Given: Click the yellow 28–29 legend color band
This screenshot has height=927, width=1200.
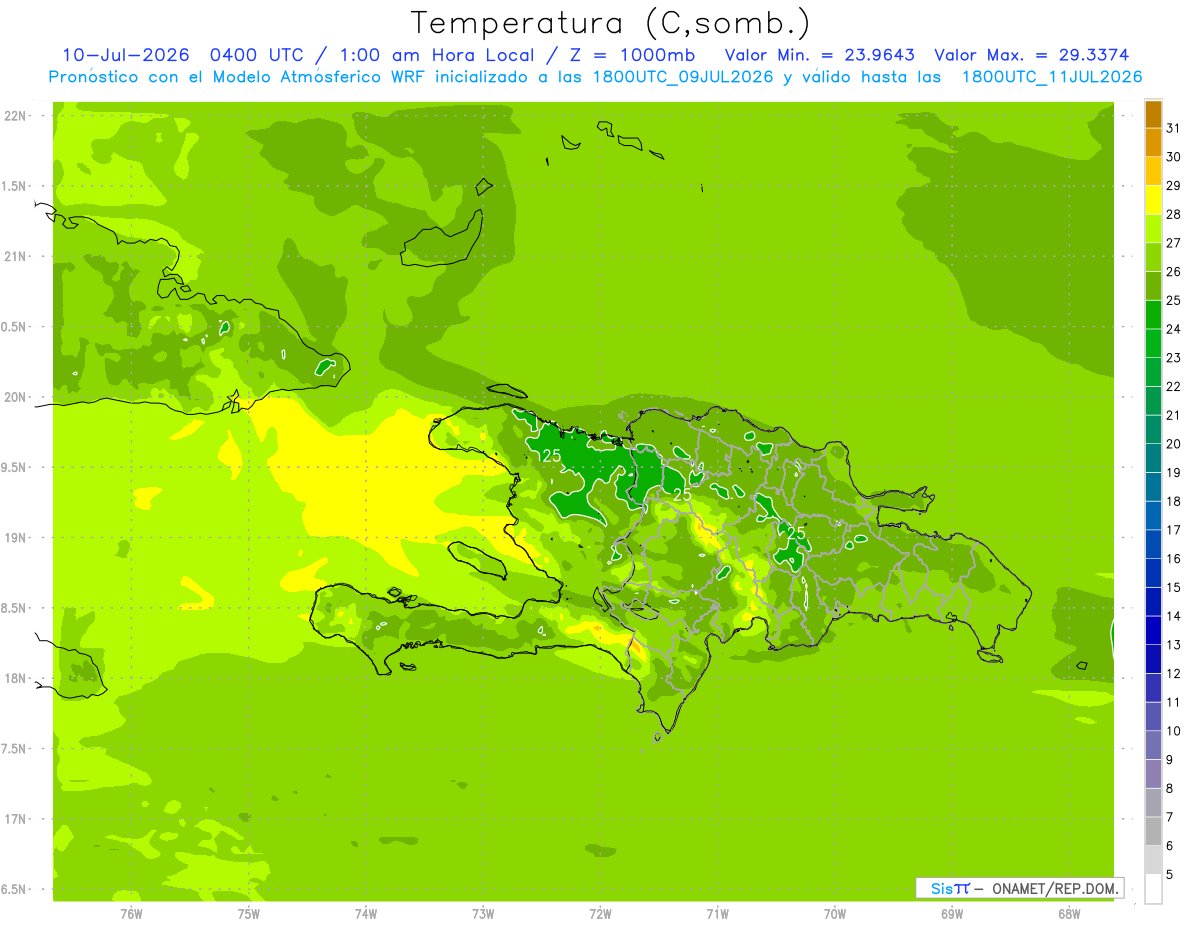Looking at the screenshot, I should (1153, 200).
